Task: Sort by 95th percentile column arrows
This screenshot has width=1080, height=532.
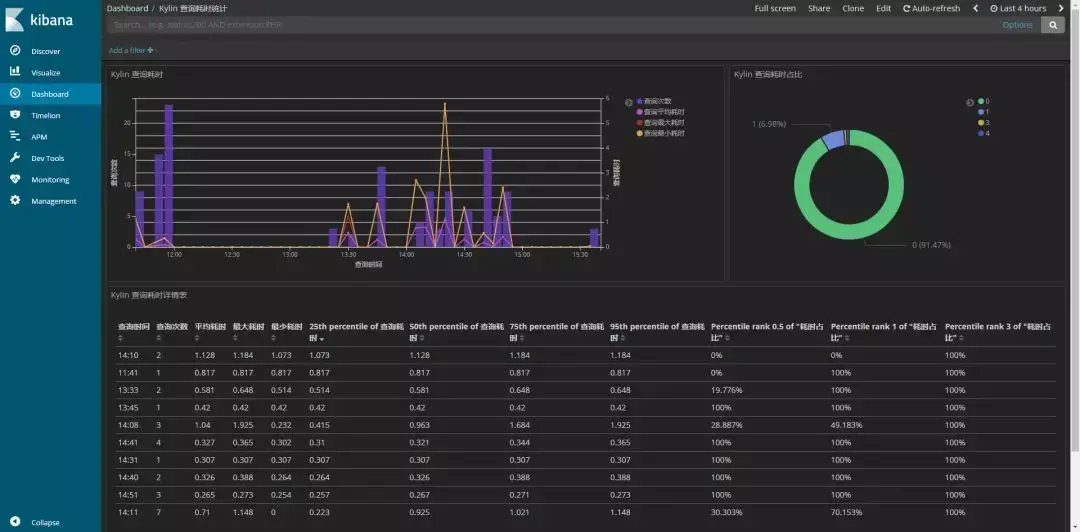Action: 623,338
